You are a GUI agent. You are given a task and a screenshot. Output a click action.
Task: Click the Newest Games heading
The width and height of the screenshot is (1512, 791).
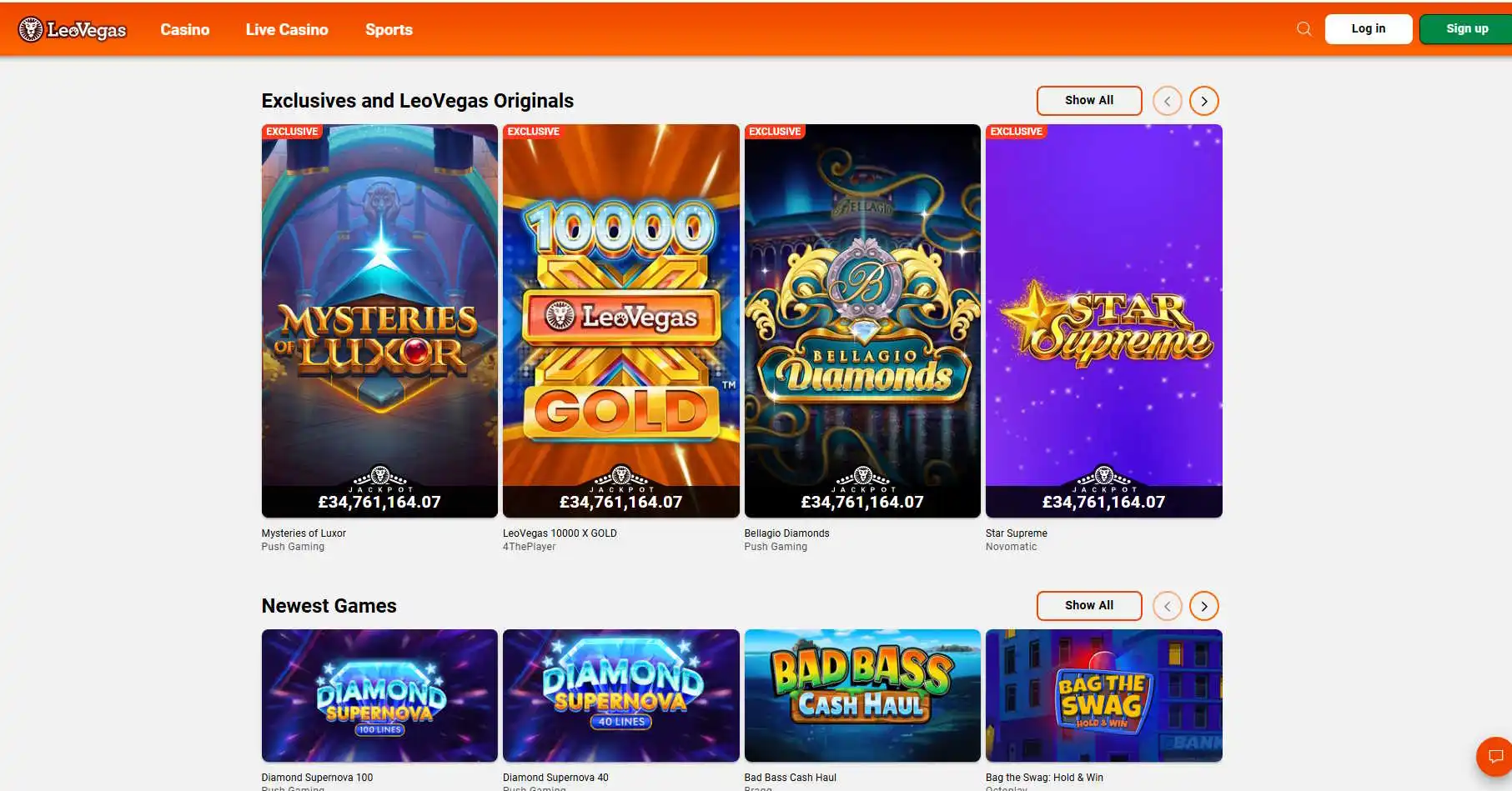pyautogui.click(x=329, y=606)
